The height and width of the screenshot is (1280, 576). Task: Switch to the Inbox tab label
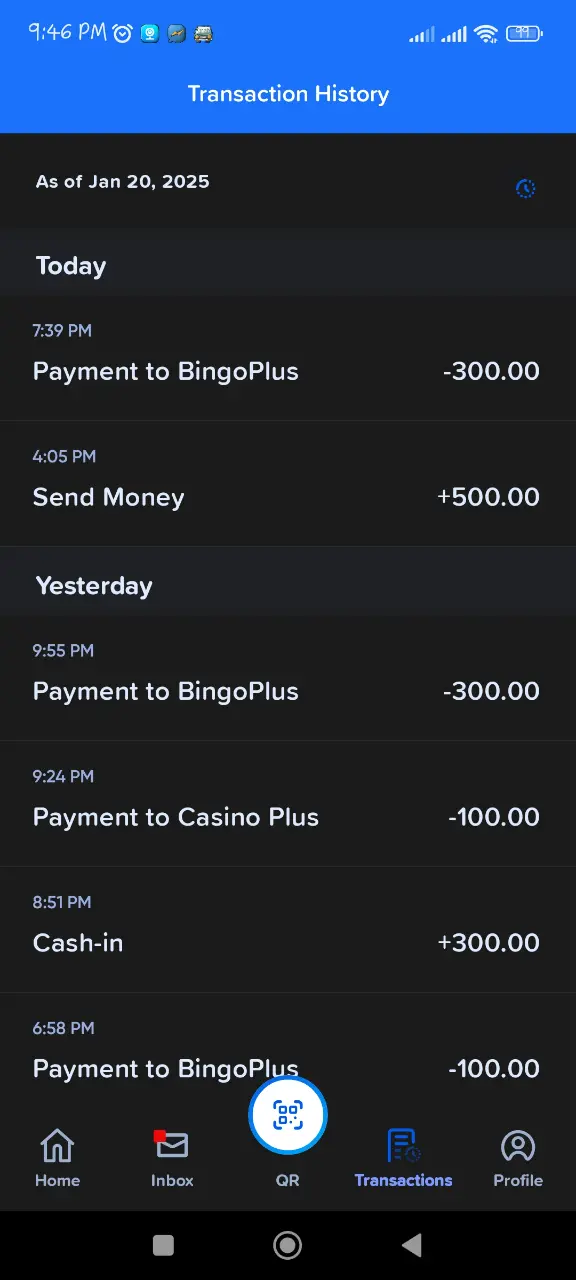click(172, 1180)
